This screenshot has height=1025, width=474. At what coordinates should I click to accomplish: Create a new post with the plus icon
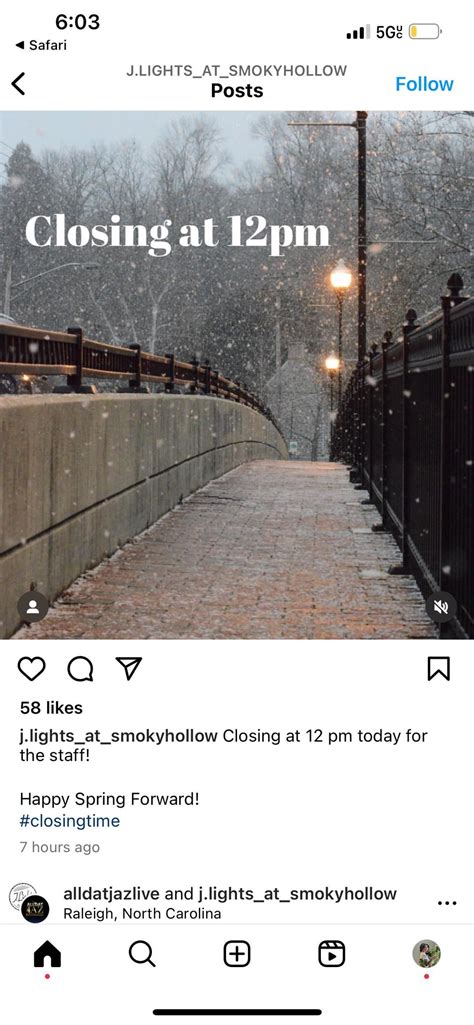[237, 954]
